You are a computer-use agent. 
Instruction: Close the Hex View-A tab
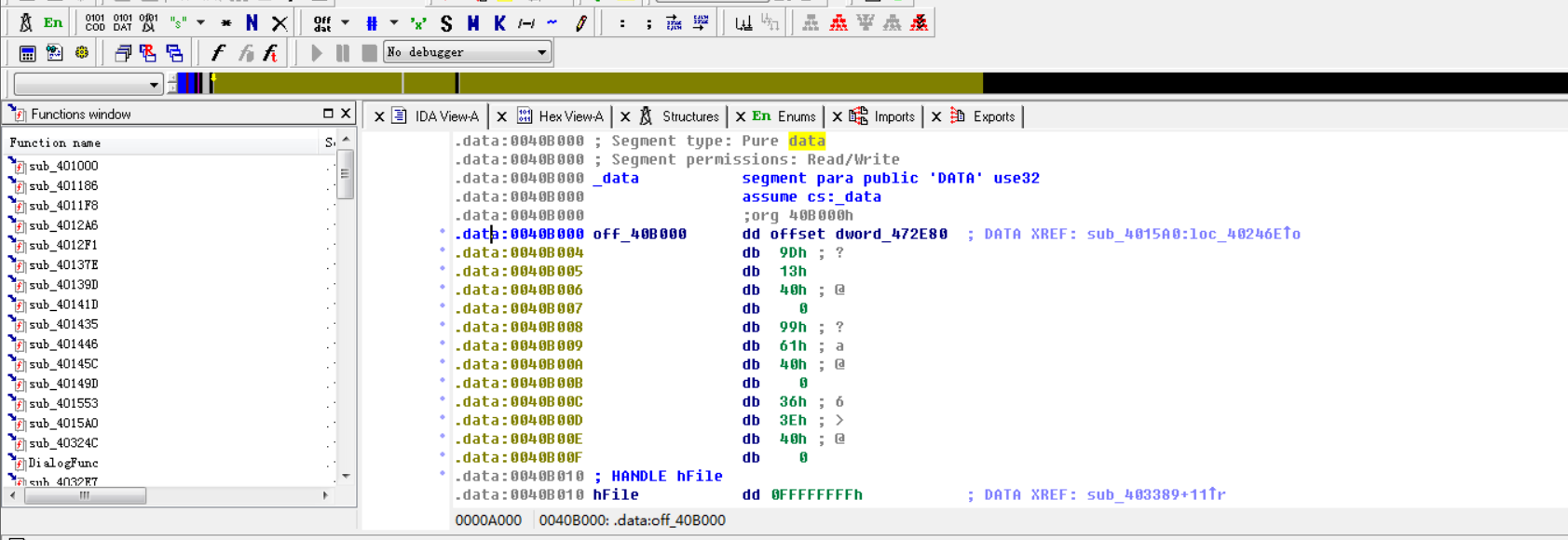click(502, 116)
